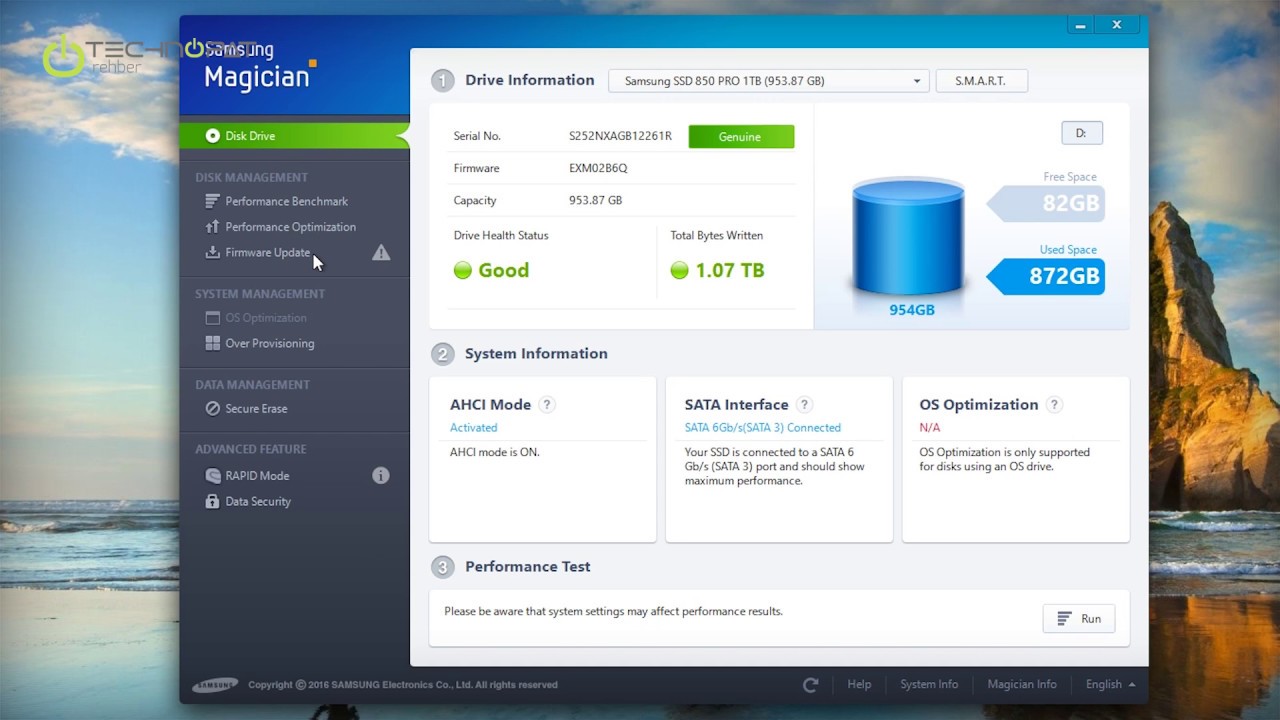Screen dimensions: 1280x720
Task: Click the D: drive letter button
Action: click(1081, 133)
